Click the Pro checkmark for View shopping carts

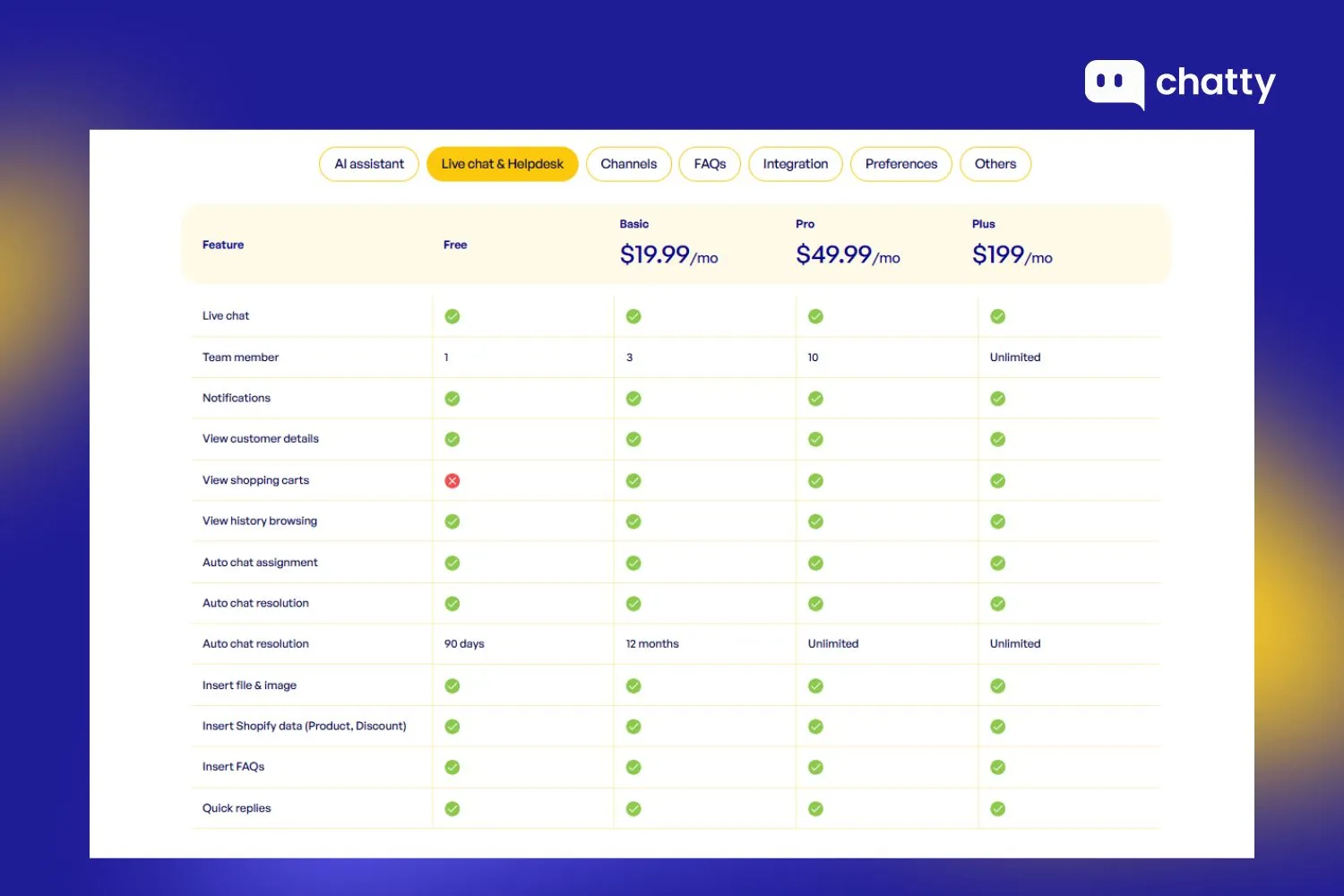click(815, 481)
